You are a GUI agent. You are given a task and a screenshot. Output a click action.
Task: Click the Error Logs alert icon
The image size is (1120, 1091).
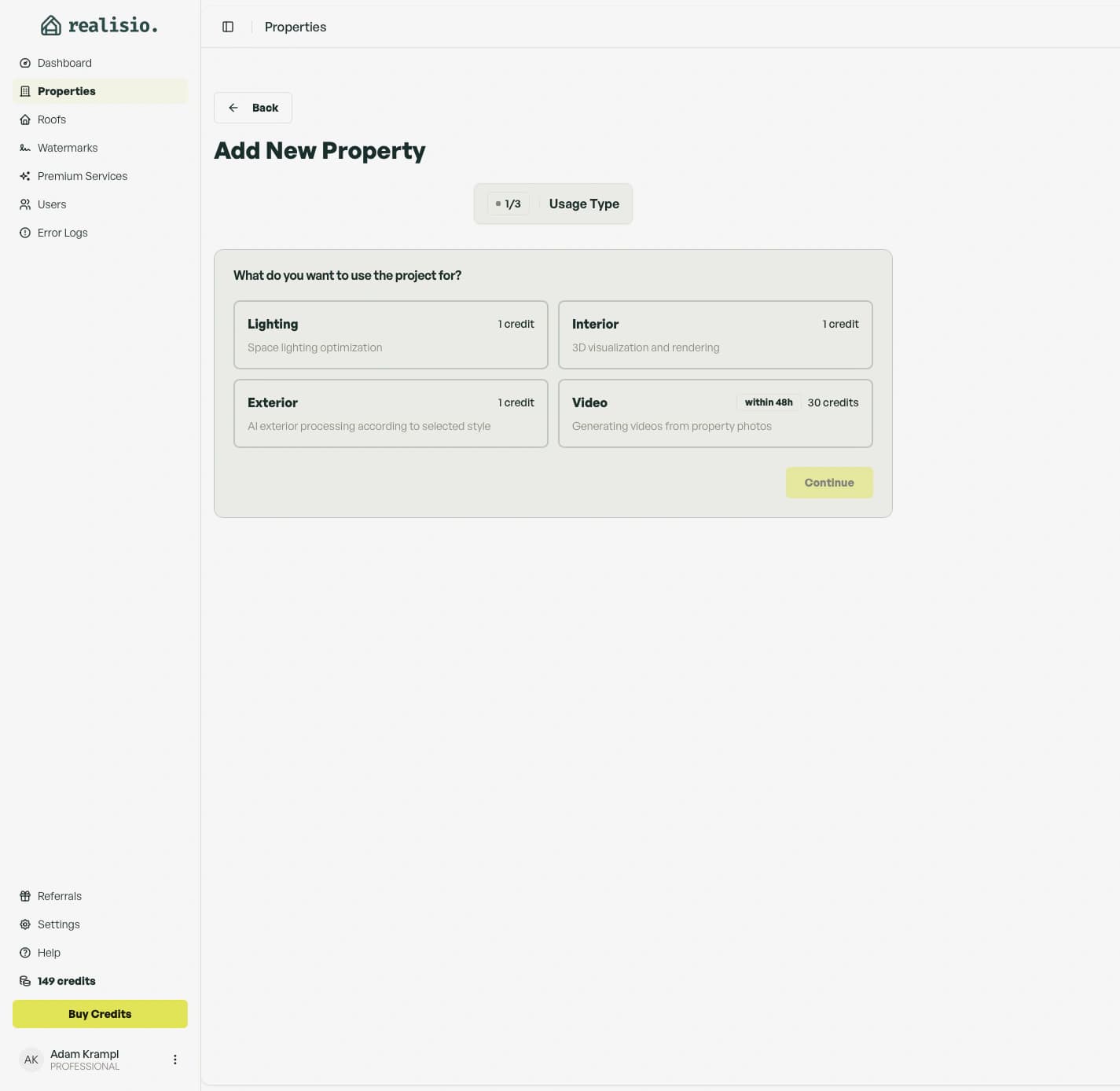click(25, 233)
